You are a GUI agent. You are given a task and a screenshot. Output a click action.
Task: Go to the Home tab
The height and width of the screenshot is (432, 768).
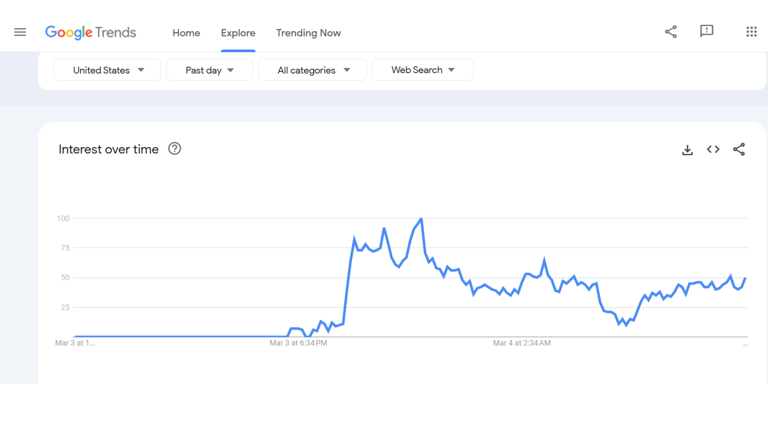(x=186, y=33)
